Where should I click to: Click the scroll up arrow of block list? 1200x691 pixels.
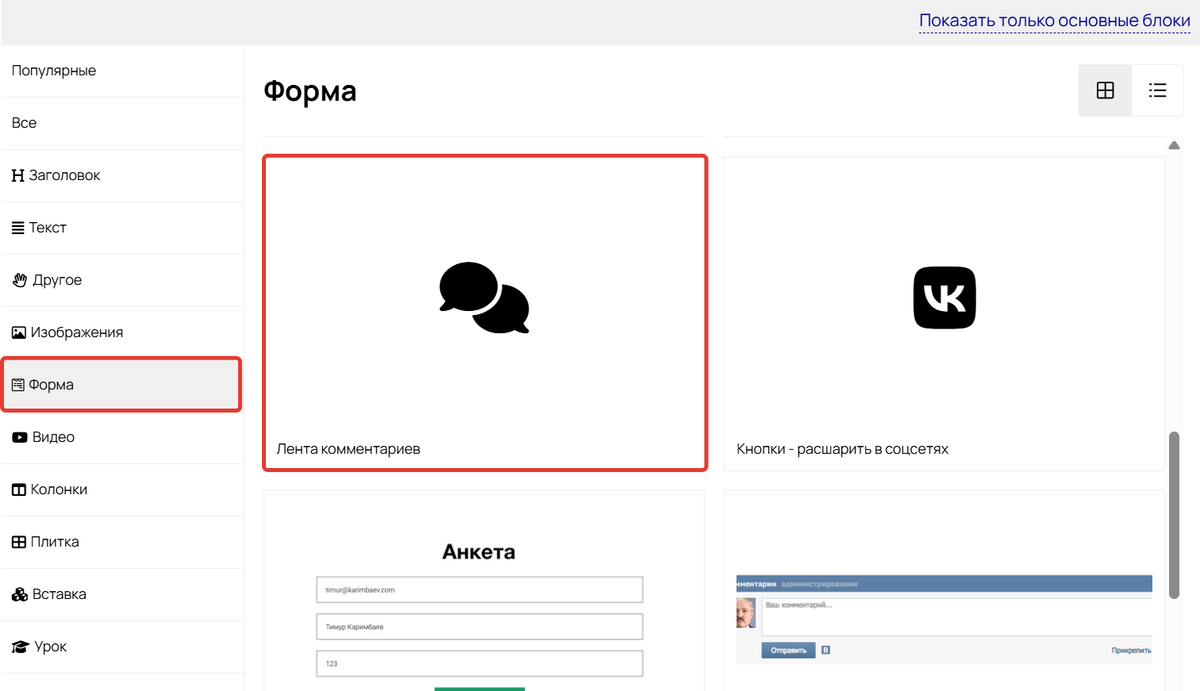click(x=1175, y=146)
